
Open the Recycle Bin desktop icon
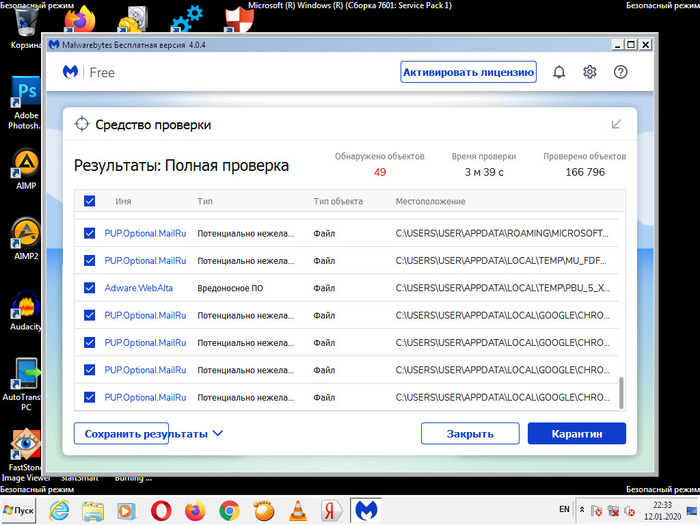pyautogui.click(x=25, y=28)
